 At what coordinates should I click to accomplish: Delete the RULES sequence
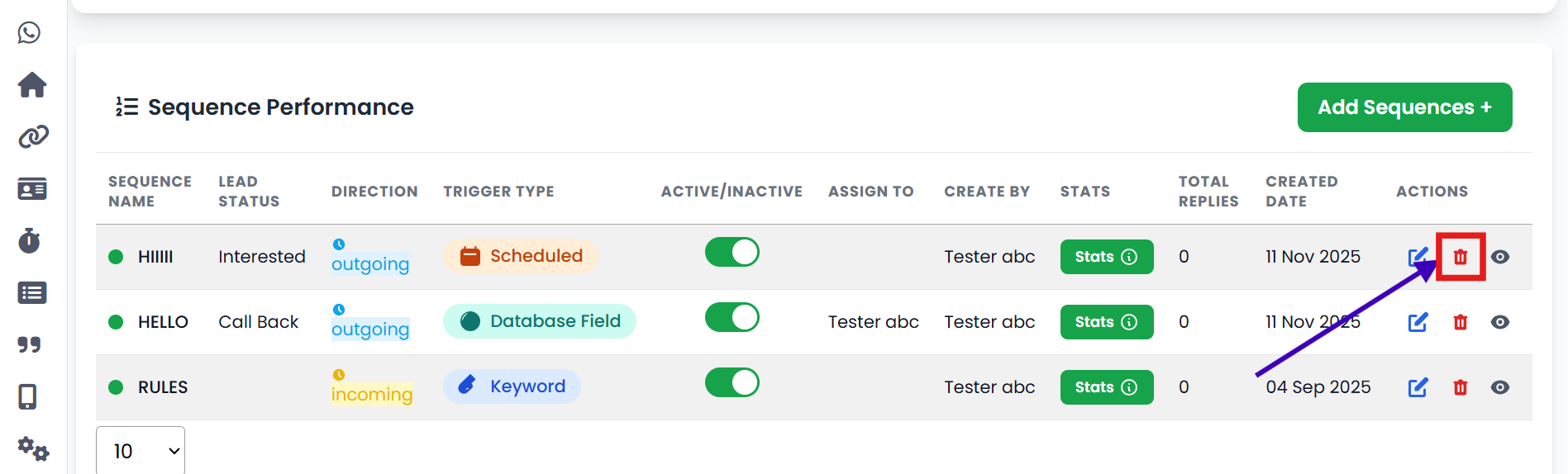tap(1461, 387)
